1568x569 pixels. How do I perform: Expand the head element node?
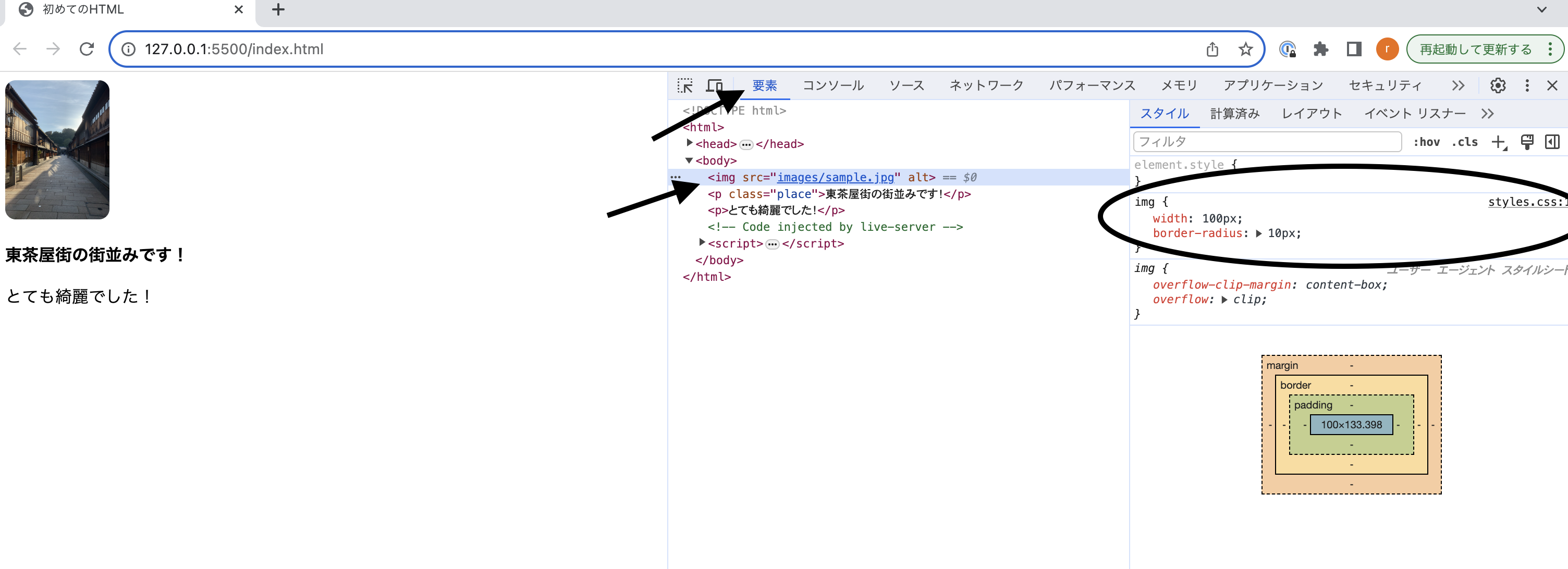click(689, 143)
